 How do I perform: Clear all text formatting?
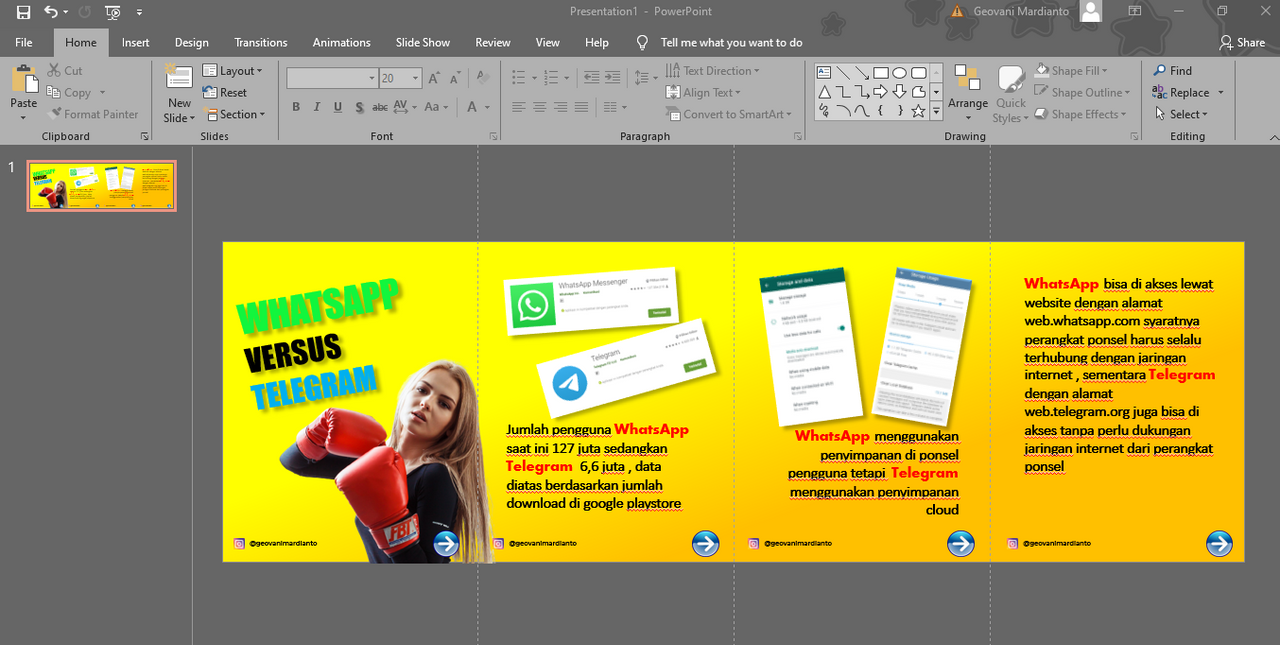pos(483,78)
